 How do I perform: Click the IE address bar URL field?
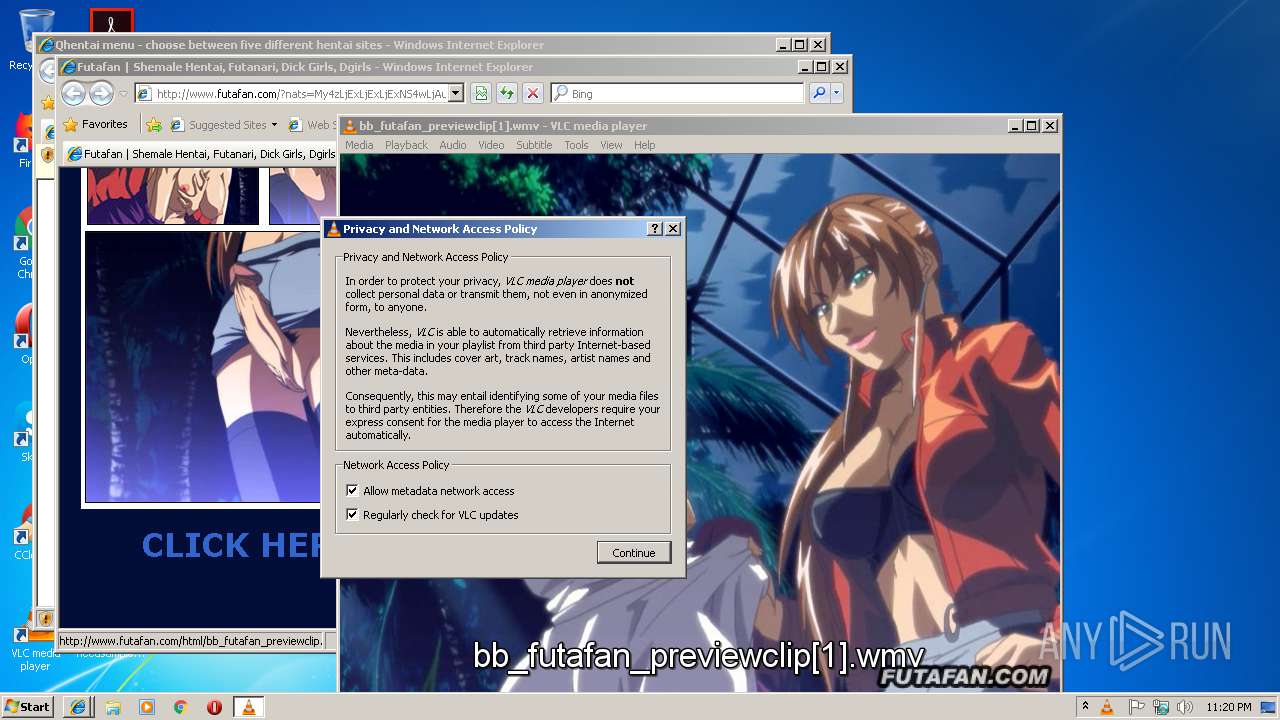(x=300, y=93)
